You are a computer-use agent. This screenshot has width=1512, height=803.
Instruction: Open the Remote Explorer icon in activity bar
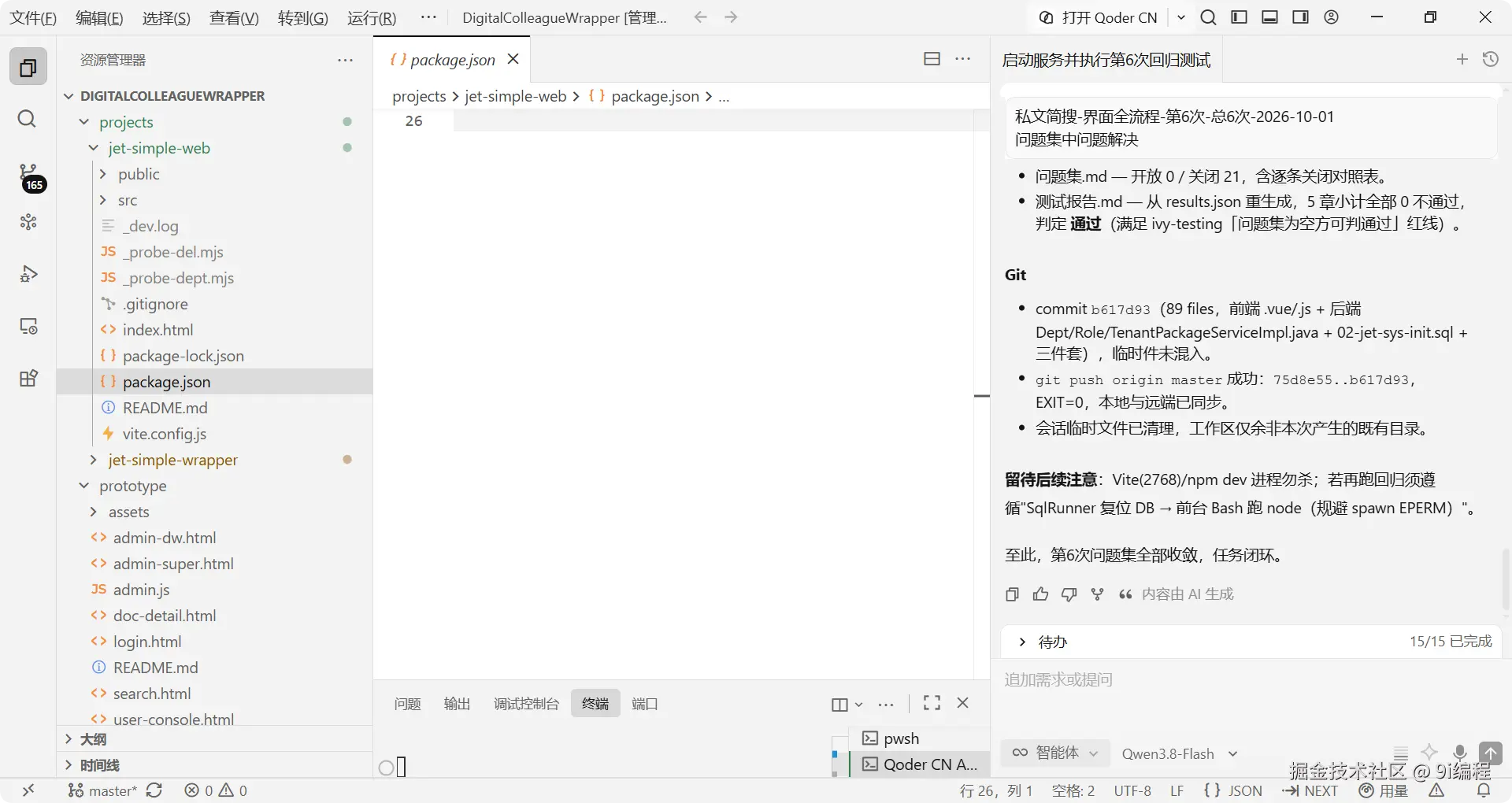[x=28, y=326]
